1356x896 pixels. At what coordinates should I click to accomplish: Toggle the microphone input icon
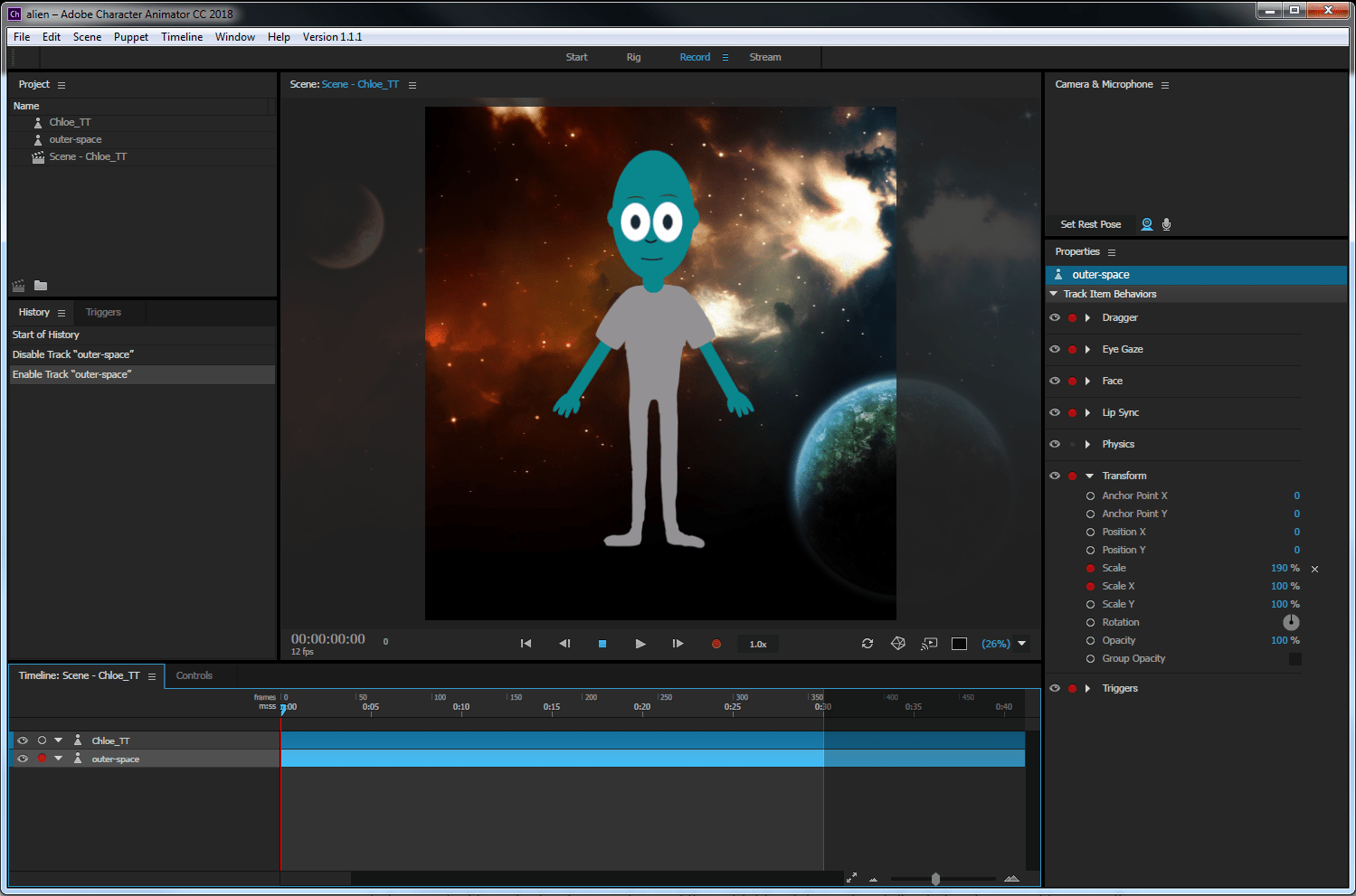coord(1167,224)
